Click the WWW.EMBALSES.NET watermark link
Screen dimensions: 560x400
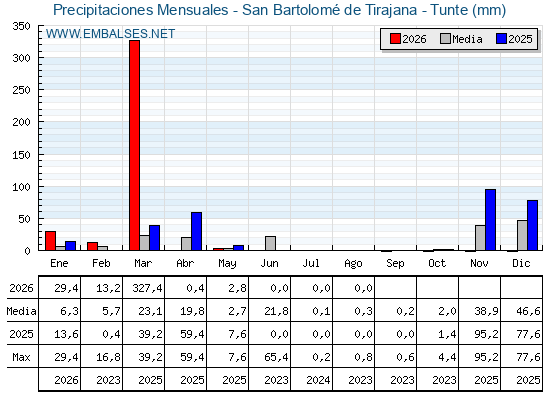tap(110, 34)
